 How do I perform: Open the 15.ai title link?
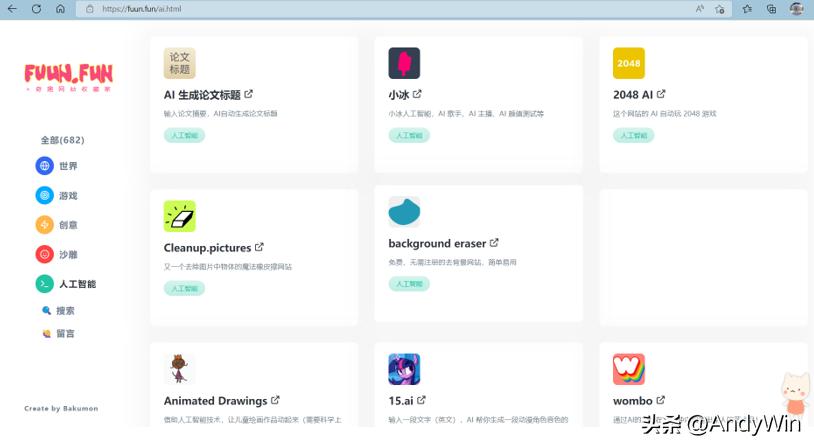[401, 401]
